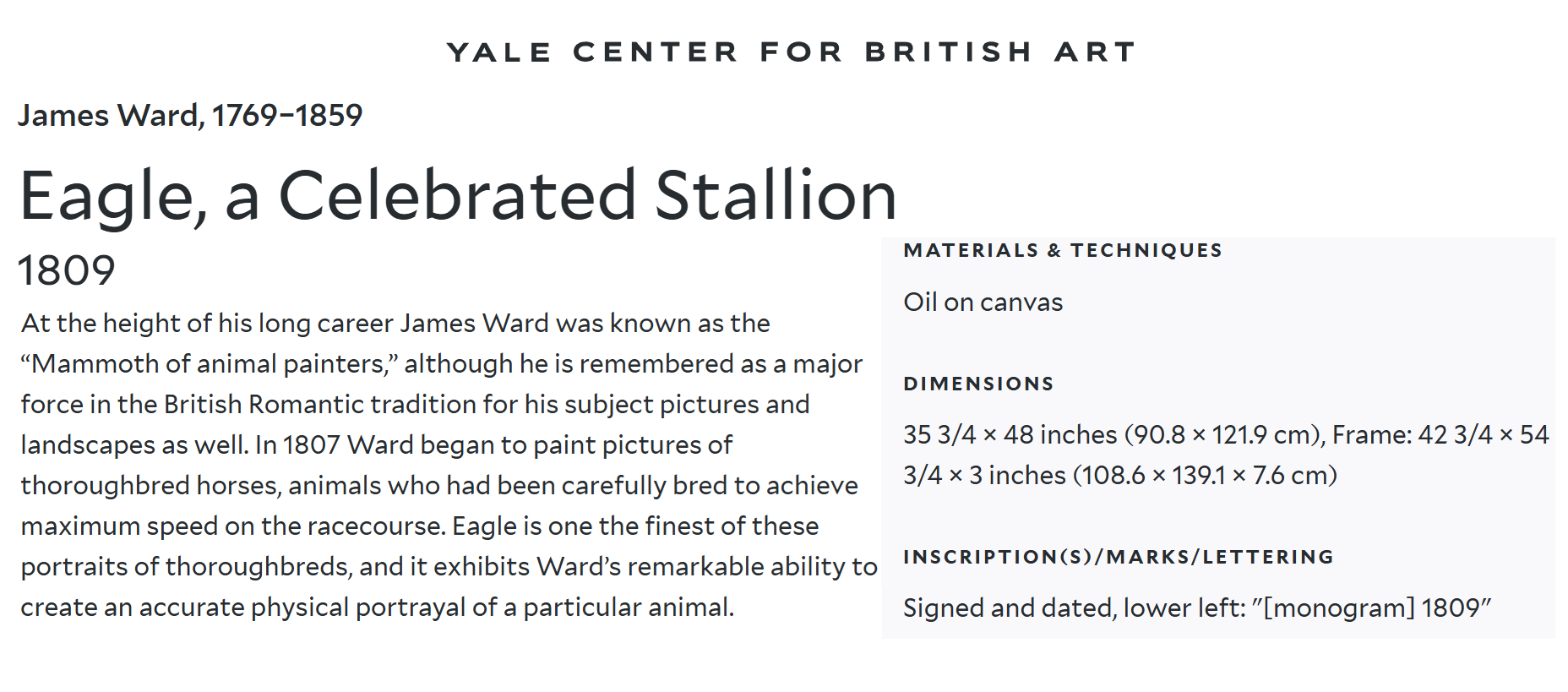This screenshot has height=692, width=1568.
Task: Click the Oil on canvas text
Action: tap(983, 302)
